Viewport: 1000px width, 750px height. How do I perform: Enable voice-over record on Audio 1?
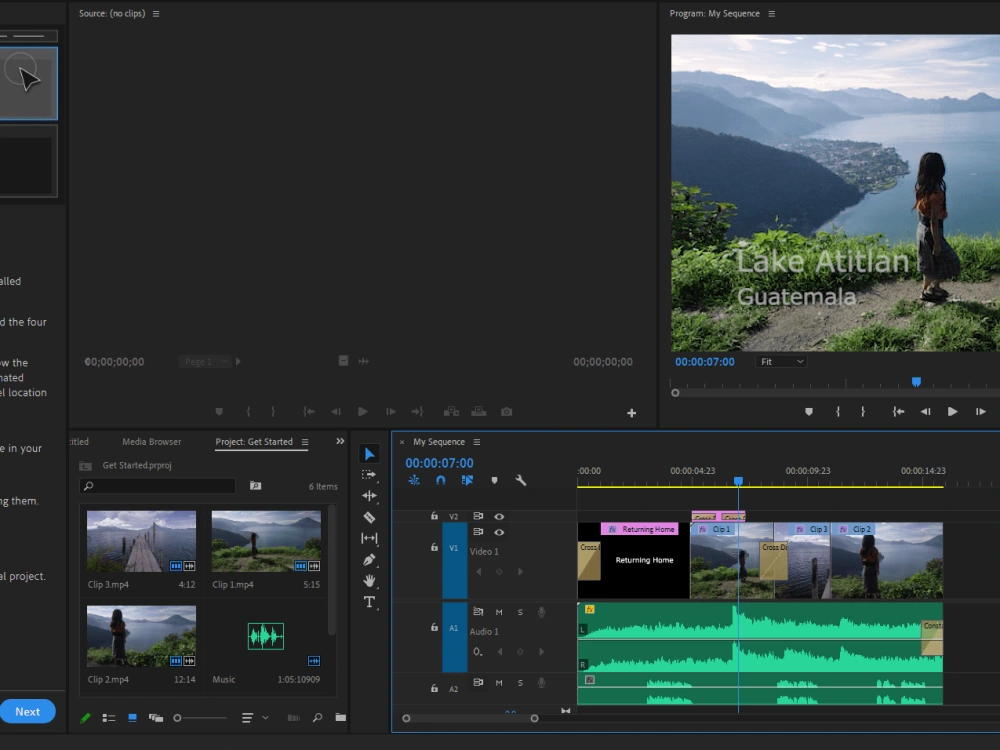(541, 612)
